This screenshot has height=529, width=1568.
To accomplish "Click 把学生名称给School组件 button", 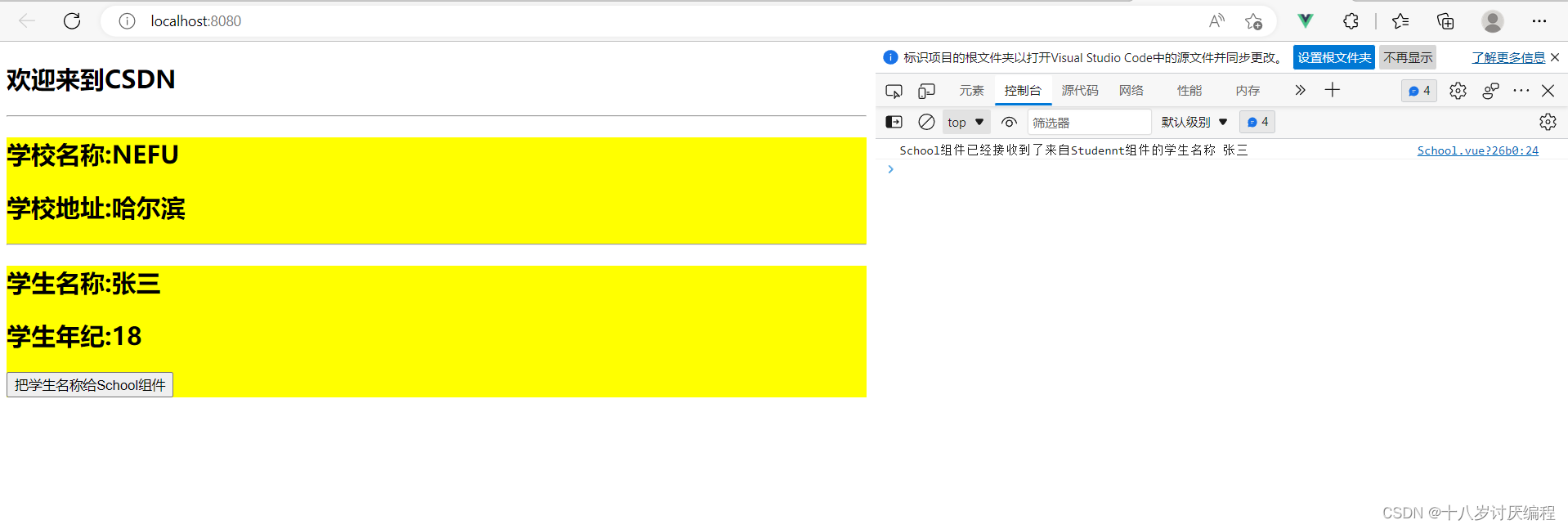I will click(90, 385).
